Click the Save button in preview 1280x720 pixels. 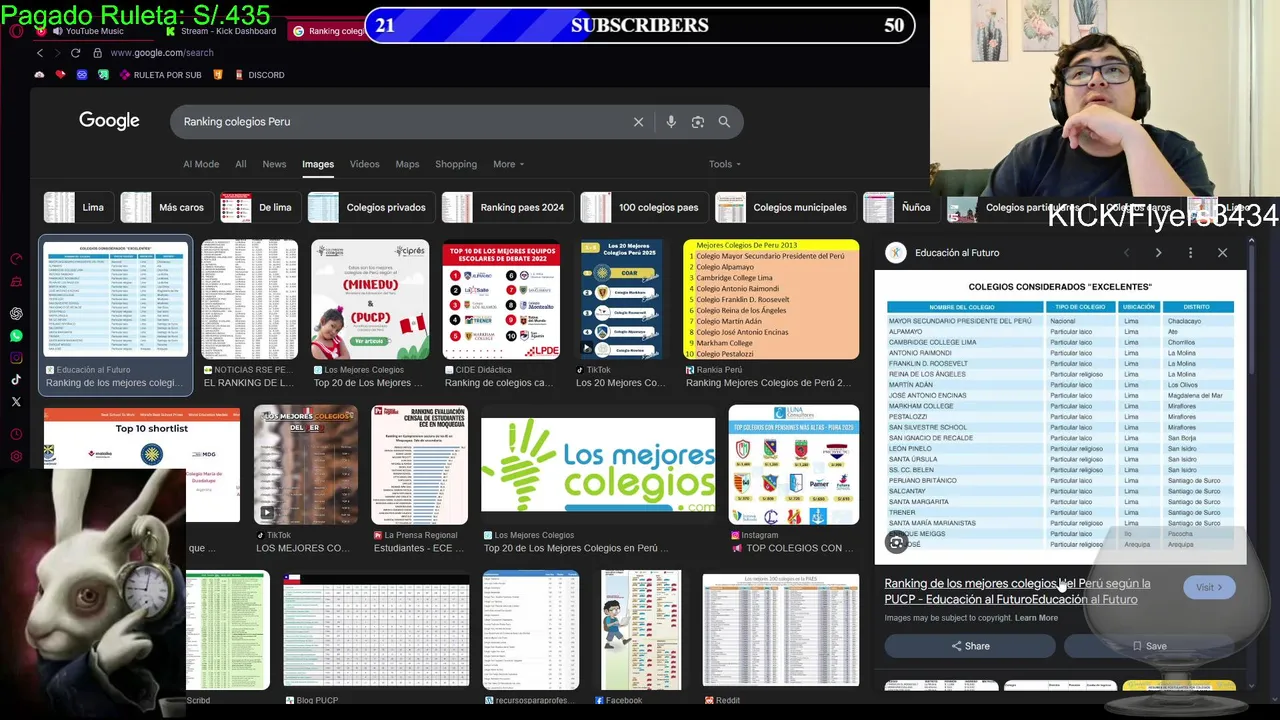pos(1150,646)
